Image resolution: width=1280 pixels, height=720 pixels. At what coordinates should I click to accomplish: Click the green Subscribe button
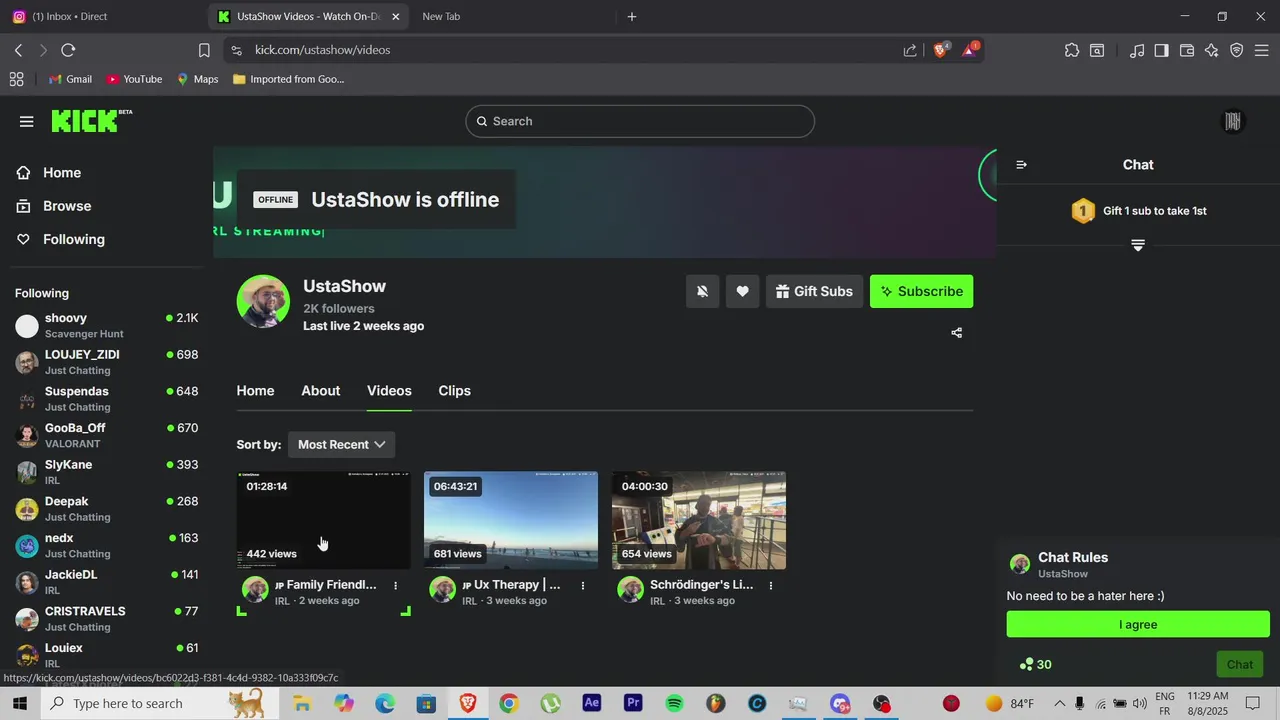coord(921,291)
